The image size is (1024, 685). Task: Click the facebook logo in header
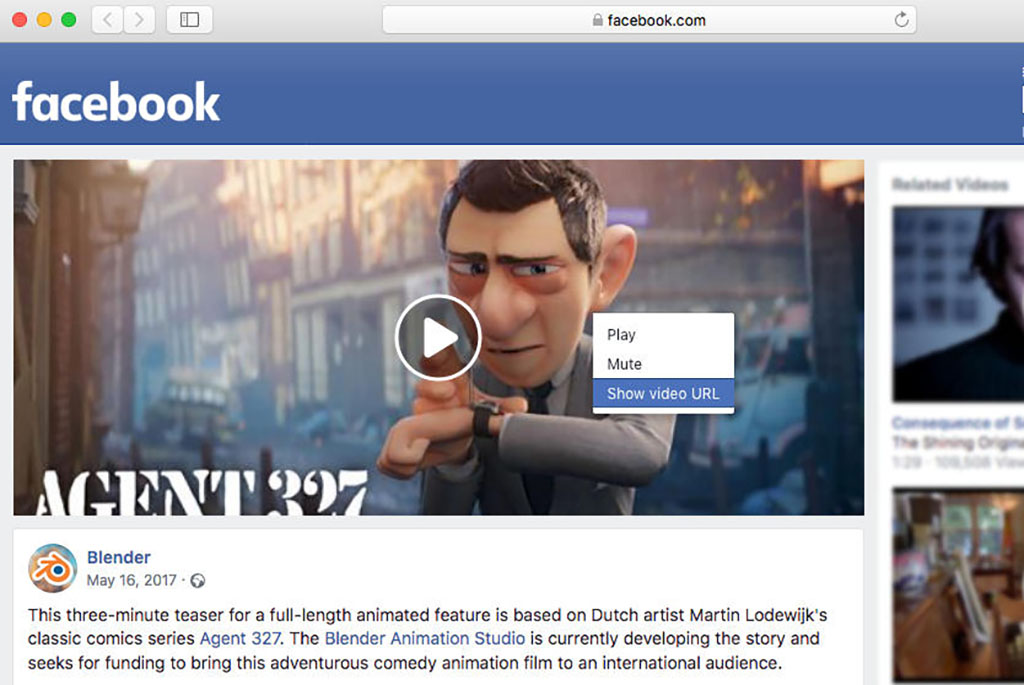[116, 101]
